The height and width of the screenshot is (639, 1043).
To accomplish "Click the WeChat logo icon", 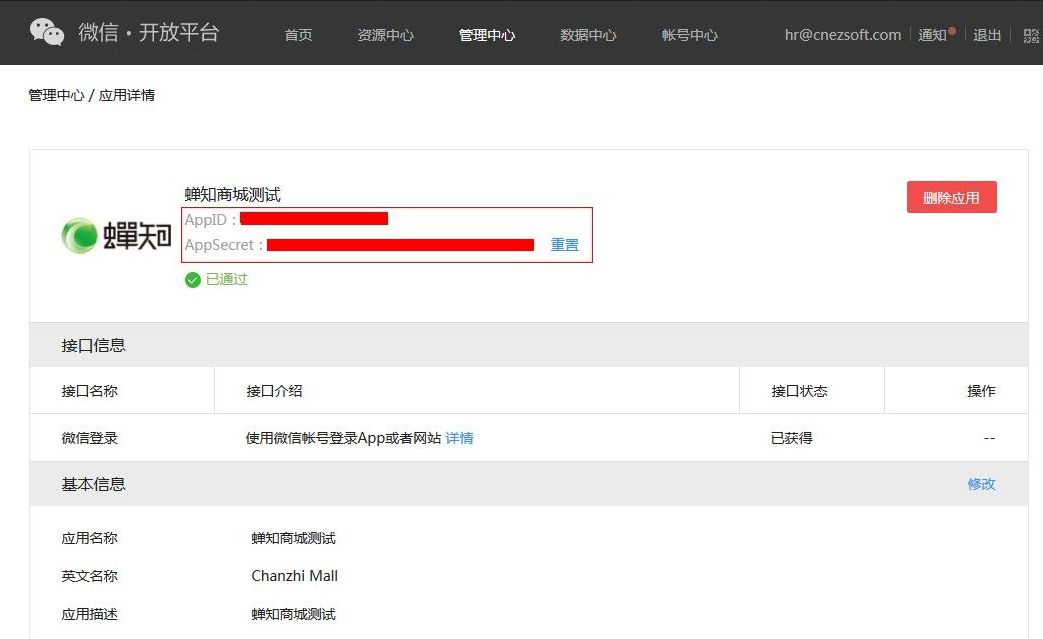I will click(x=47, y=32).
